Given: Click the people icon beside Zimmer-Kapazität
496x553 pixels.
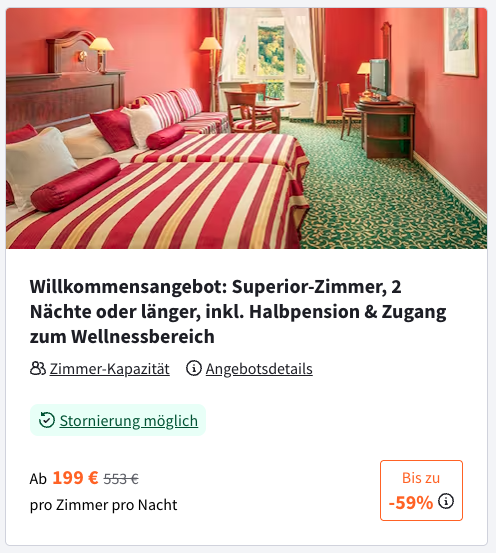Looking at the screenshot, I should click(x=38, y=368).
